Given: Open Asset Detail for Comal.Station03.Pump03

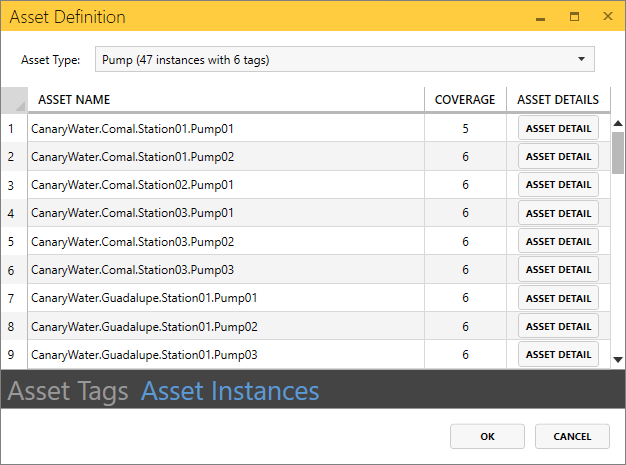Looking at the screenshot, I should pos(558,269).
